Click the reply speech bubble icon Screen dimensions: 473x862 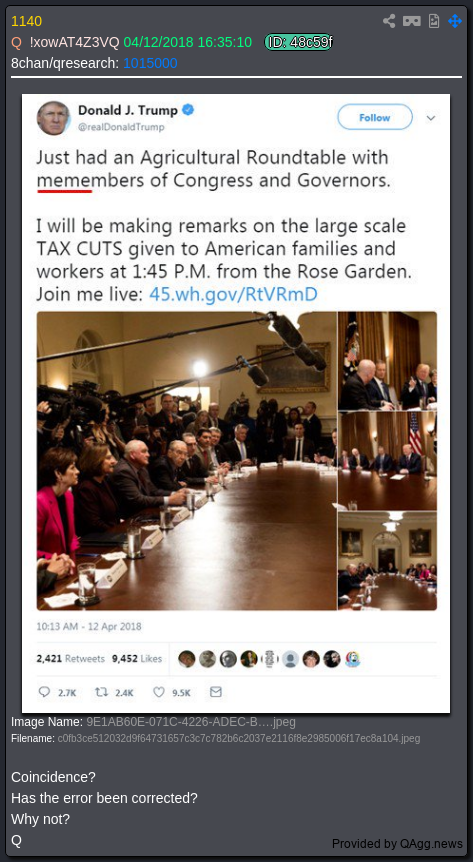point(45,692)
